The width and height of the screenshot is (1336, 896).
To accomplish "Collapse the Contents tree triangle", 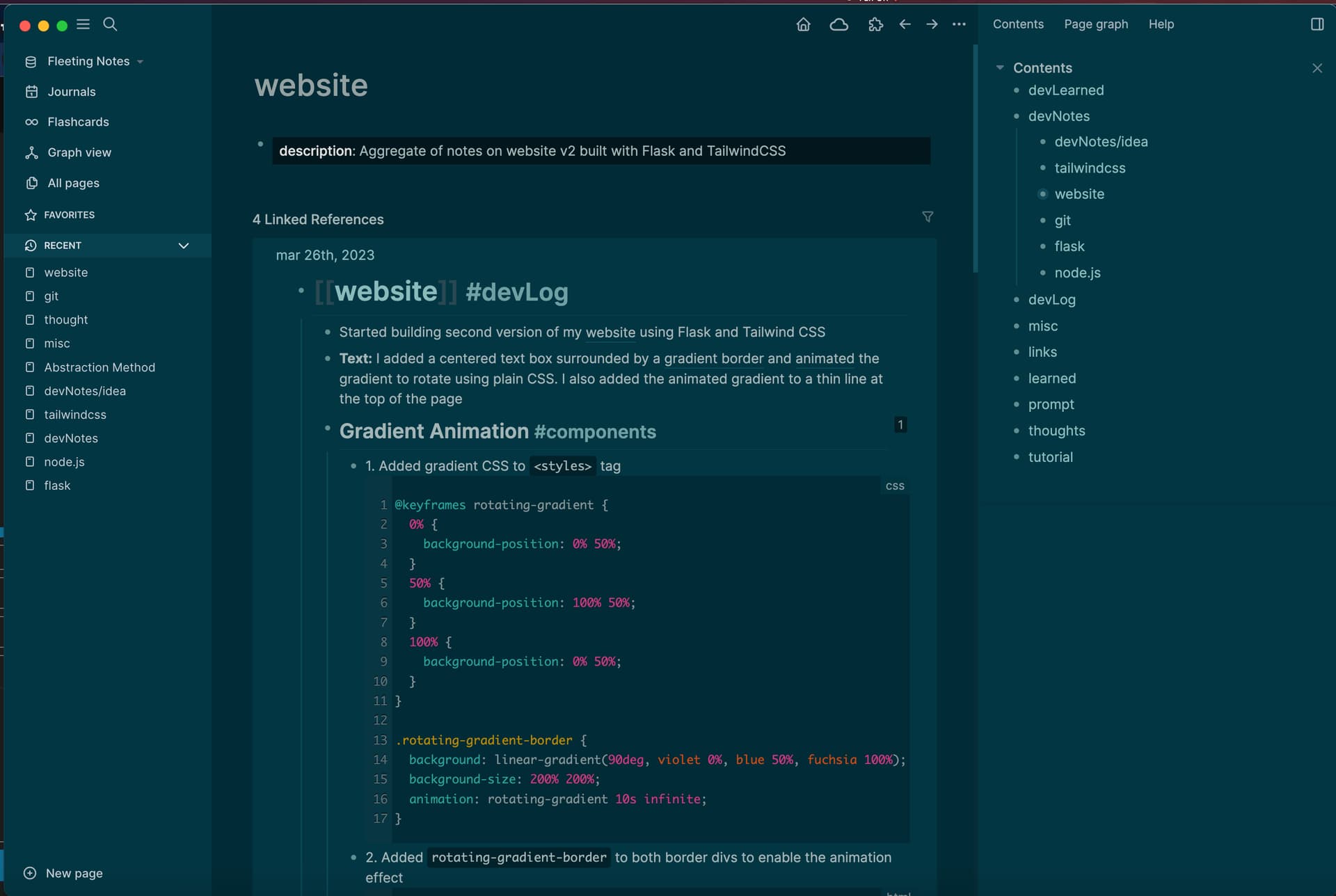I will 1000,68.
